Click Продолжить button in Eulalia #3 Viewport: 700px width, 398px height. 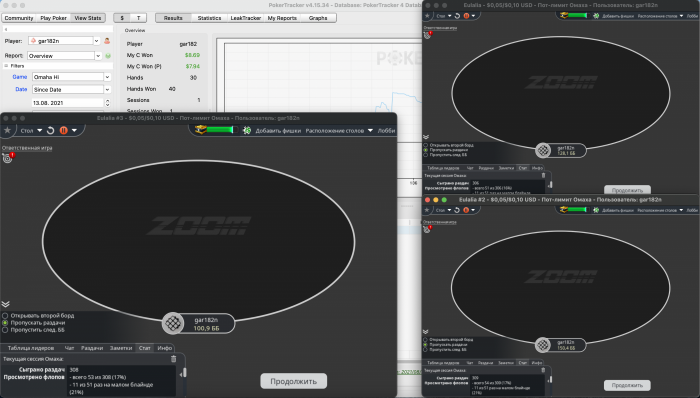coord(294,381)
